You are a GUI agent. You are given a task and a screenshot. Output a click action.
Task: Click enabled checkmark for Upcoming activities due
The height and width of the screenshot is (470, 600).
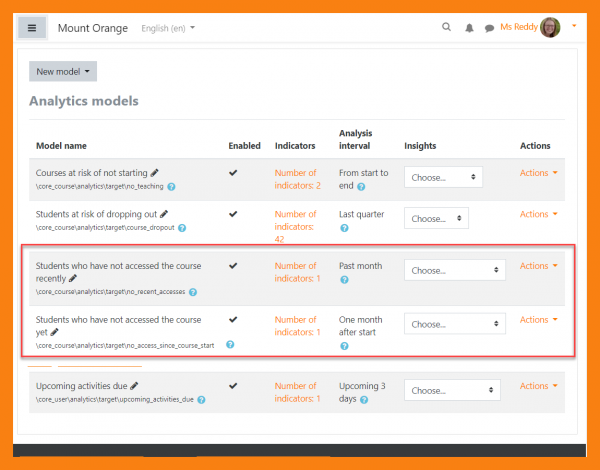point(233,386)
